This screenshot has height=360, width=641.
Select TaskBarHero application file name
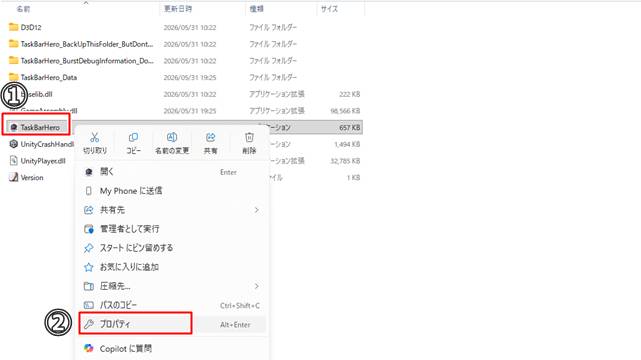coord(40,127)
